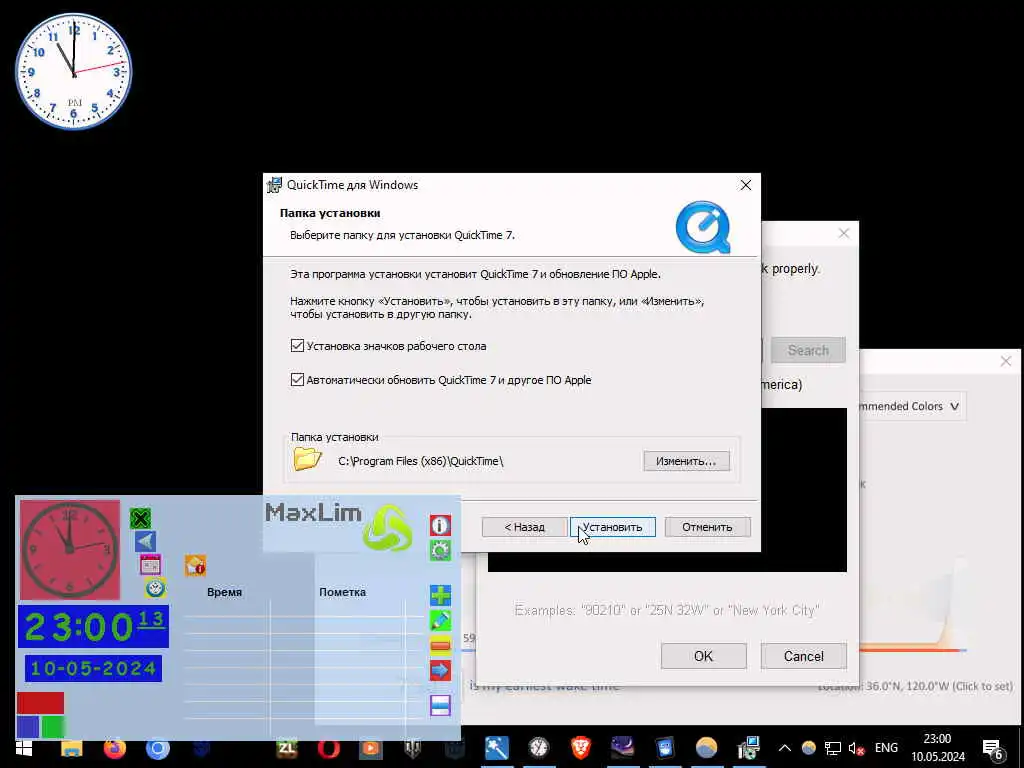Click the red info icon in MaxLim
The height and width of the screenshot is (768, 1024).
click(440, 525)
